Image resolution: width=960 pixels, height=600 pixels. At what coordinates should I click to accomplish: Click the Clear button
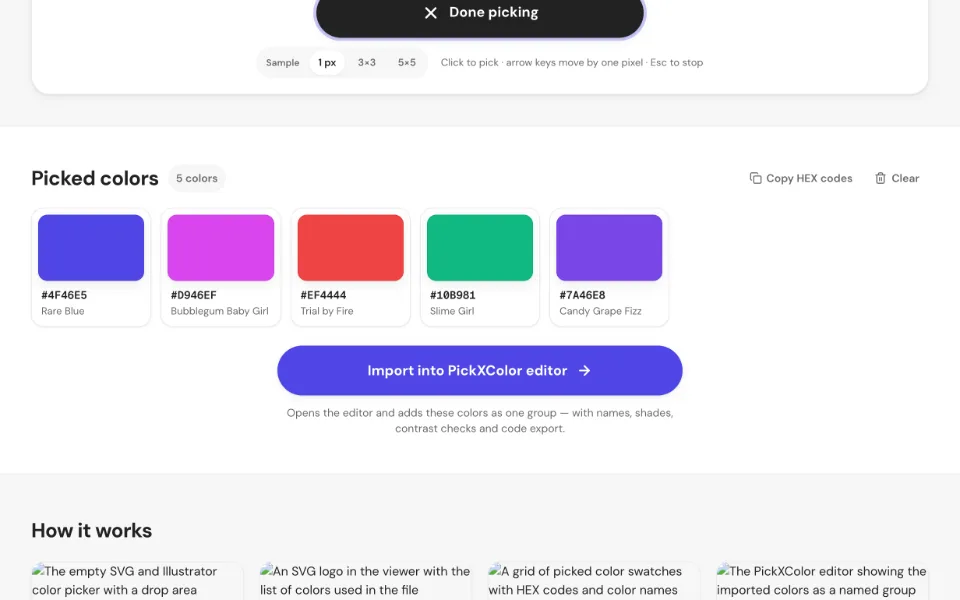[897, 178]
